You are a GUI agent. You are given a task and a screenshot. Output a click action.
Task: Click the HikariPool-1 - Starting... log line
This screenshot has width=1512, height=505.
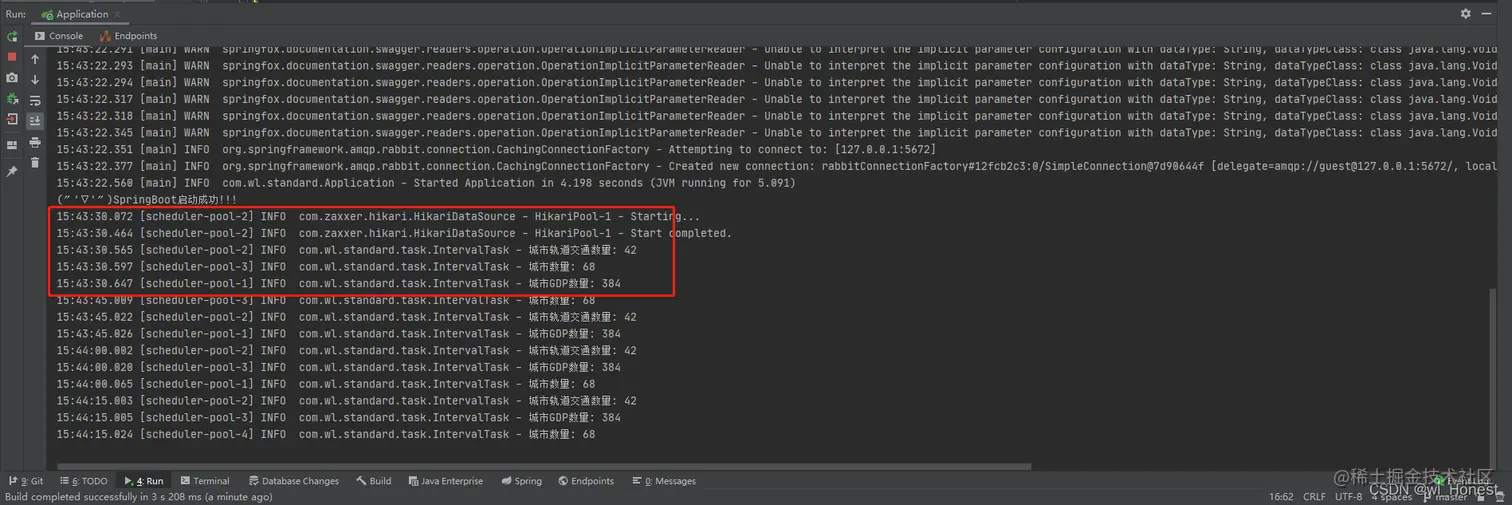[378, 217]
